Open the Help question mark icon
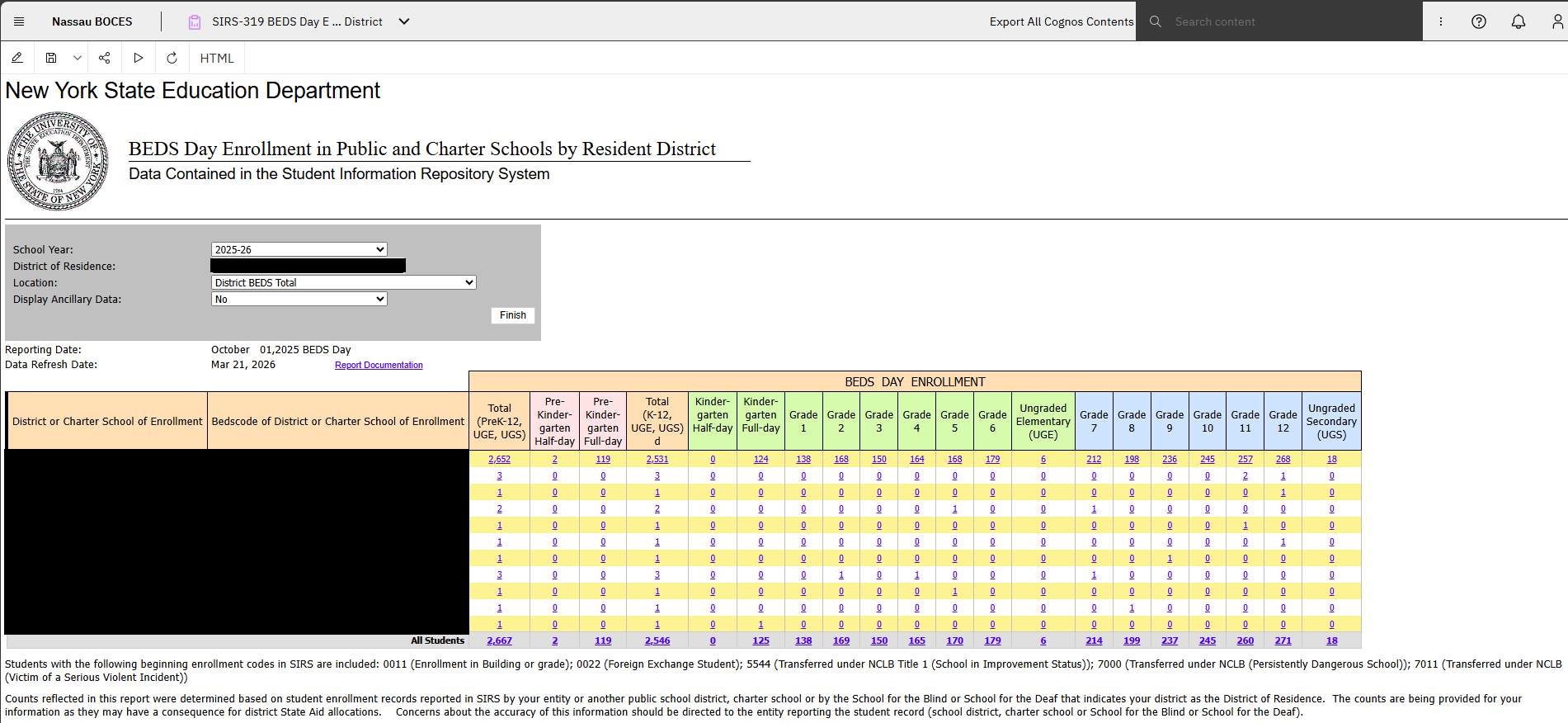The width and height of the screenshot is (1568, 723). [x=1479, y=21]
